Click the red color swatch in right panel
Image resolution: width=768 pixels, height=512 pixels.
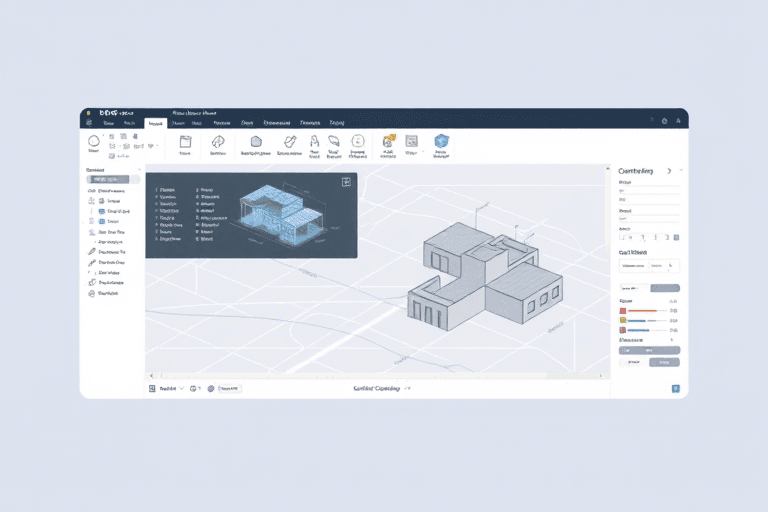(623, 311)
